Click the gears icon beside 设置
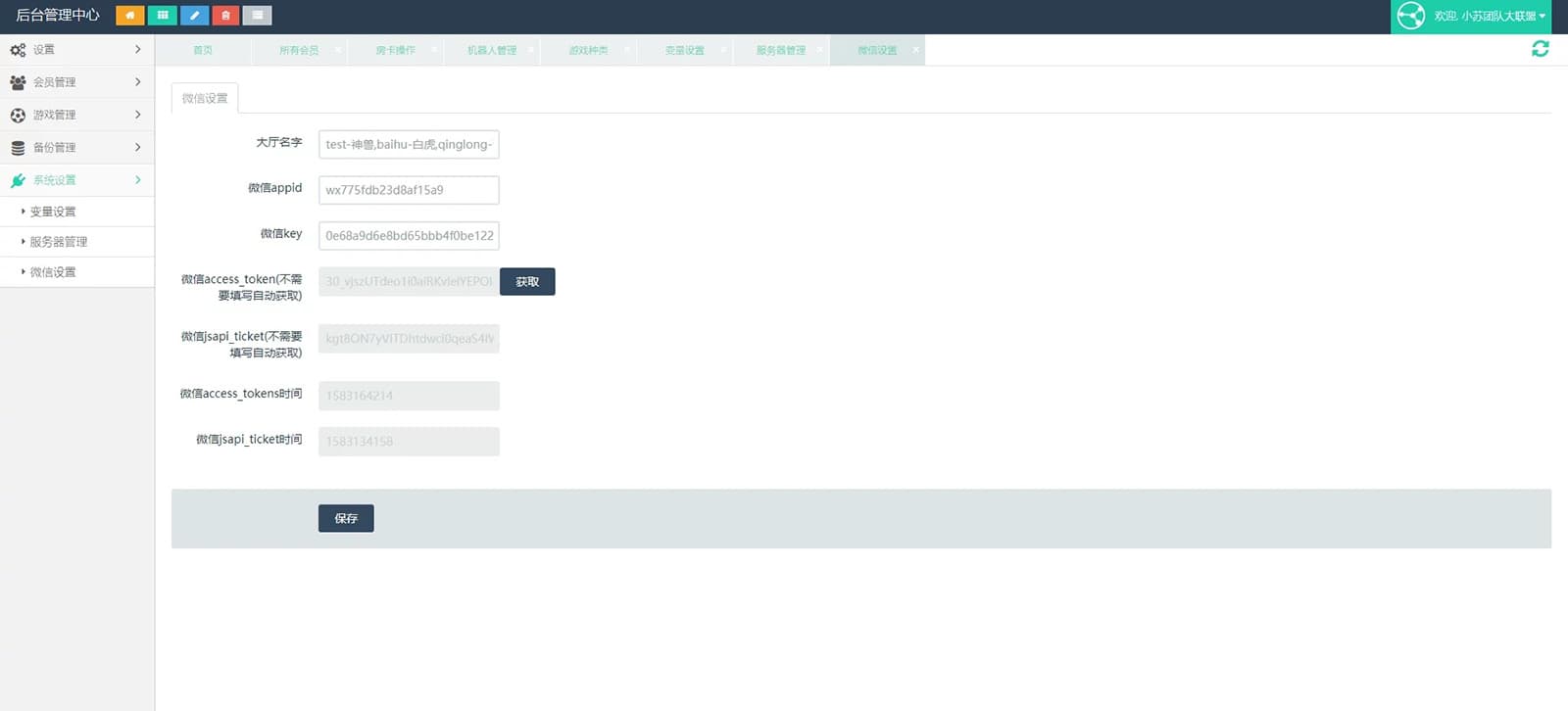1568x711 pixels. (x=18, y=50)
